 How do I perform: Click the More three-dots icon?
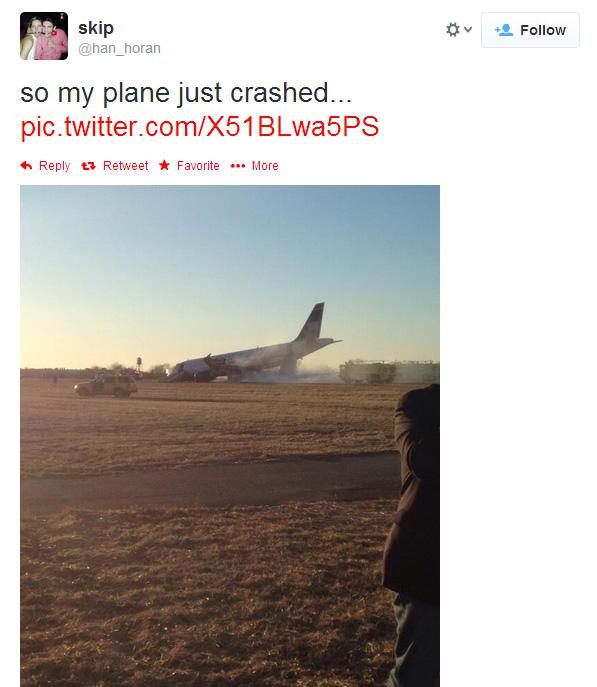click(238, 166)
